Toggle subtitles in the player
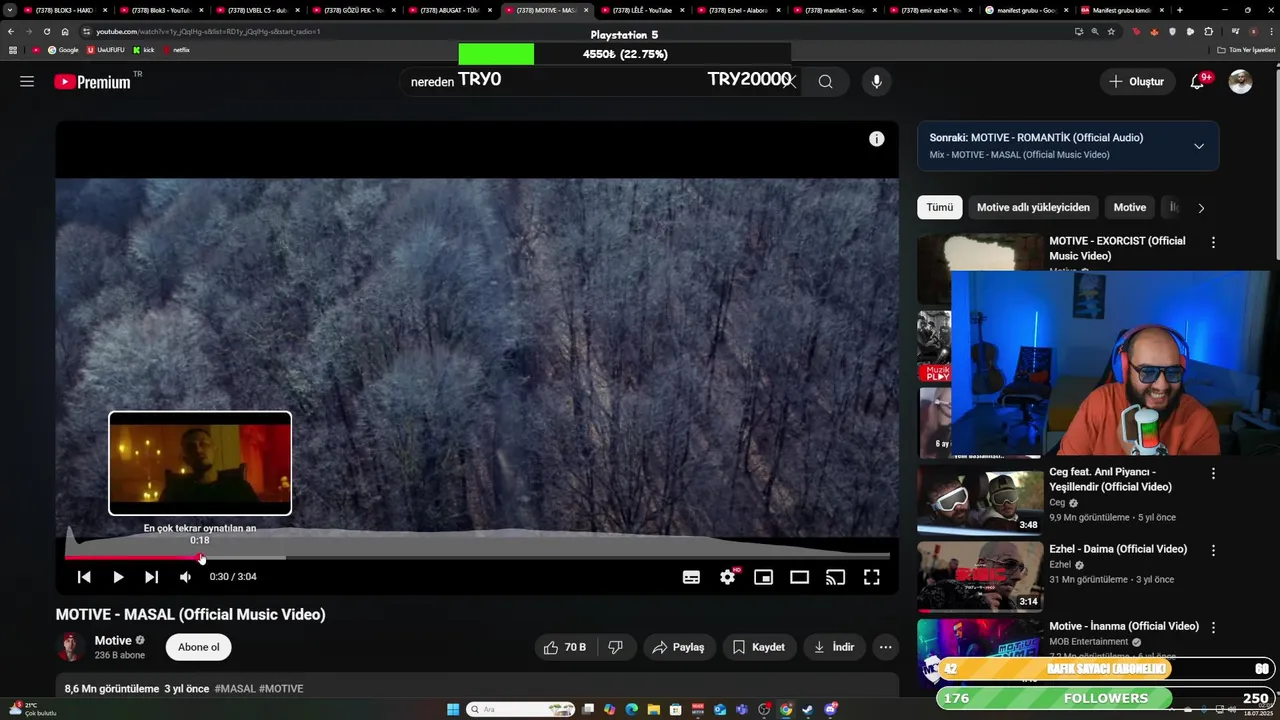The image size is (1280, 720). pyautogui.click(x=691, y=577)
